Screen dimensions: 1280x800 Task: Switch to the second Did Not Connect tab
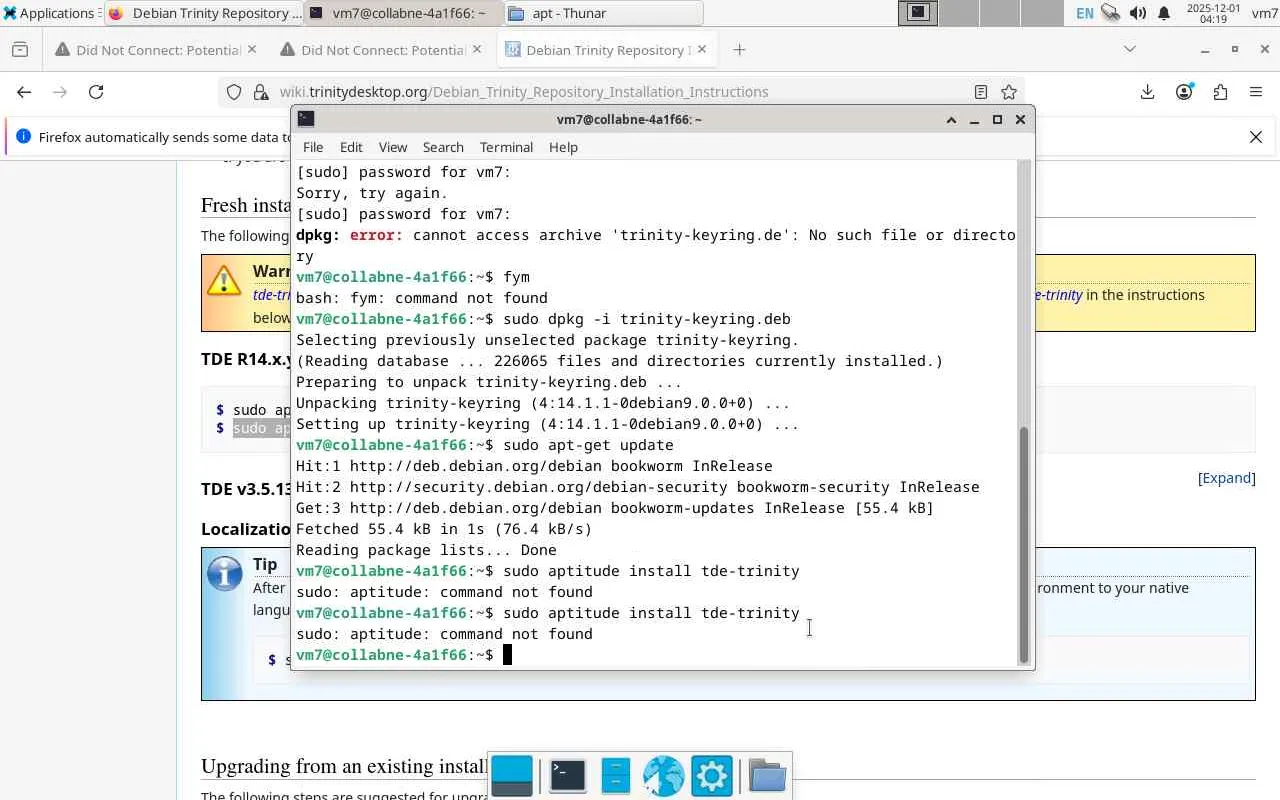[382, 50]
